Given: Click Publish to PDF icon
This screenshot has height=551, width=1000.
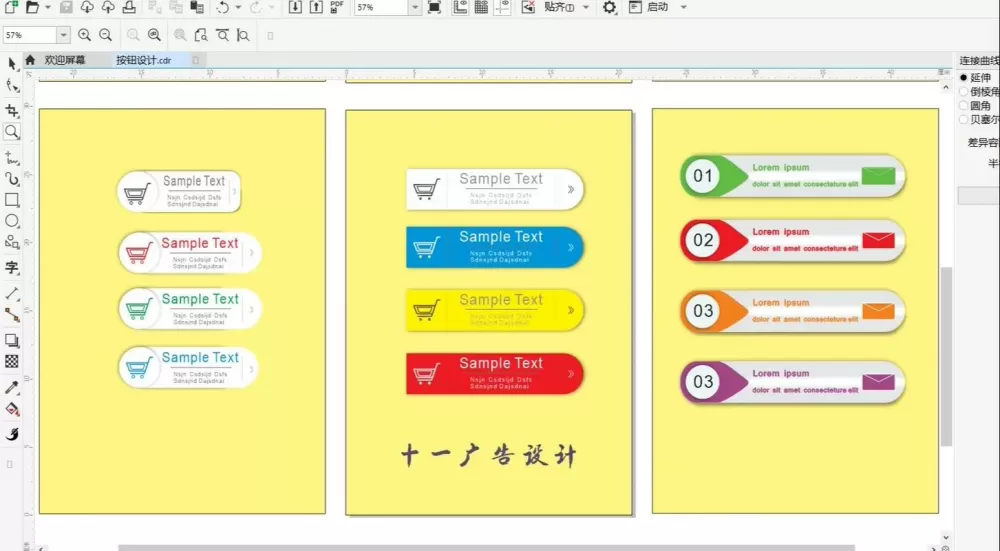Looking at the screenshot, I should pyautogui.click(x=337, y=7).
